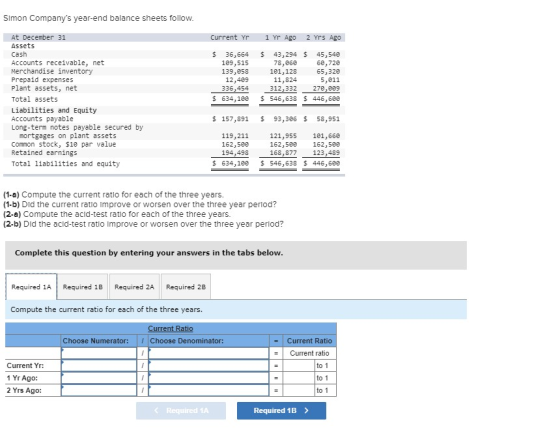This screenshot has width=560, height=443.
Task: Select the 2 Yrs Ago denominator field
Action: pos(209,390)
